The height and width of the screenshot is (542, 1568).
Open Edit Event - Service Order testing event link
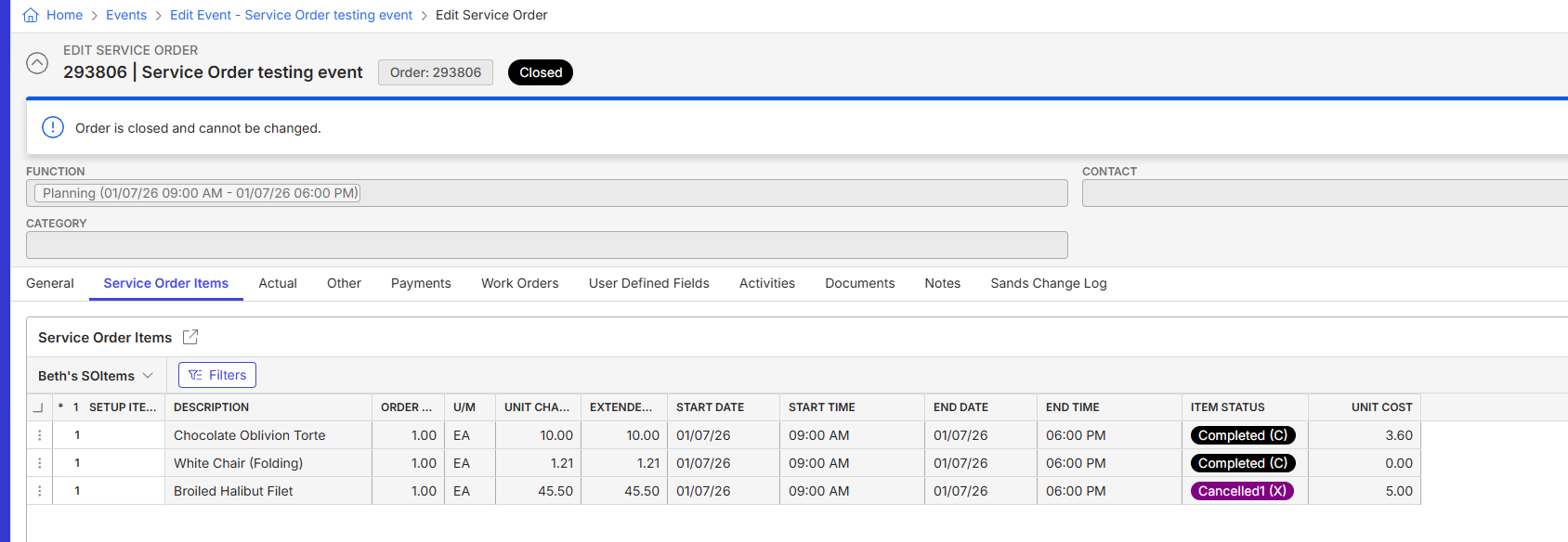291,15
